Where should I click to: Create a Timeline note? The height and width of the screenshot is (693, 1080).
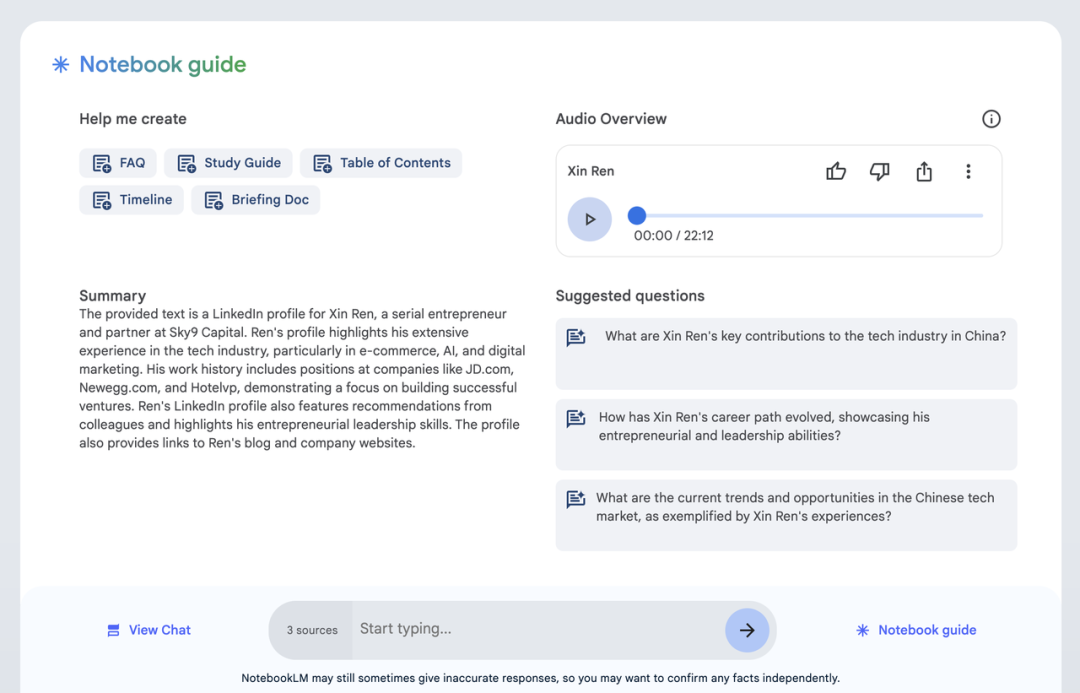point(132,200)
